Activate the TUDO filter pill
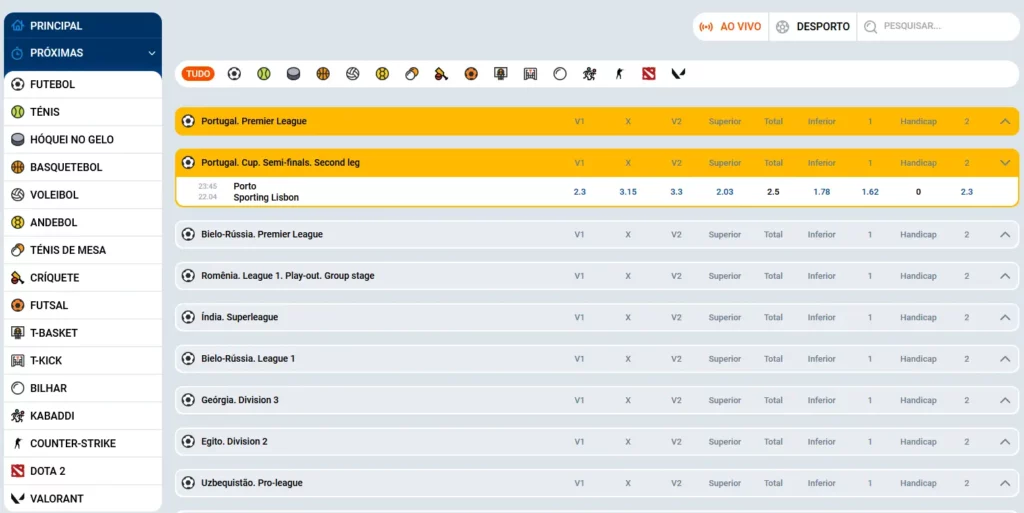 [x=198, y=74]
